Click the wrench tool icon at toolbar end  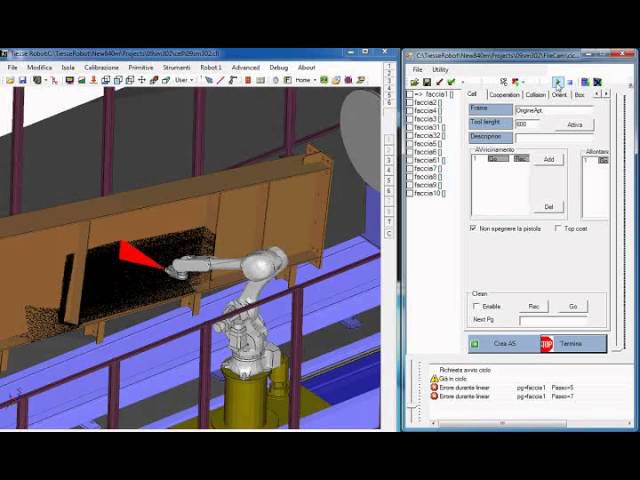point(360,80)
